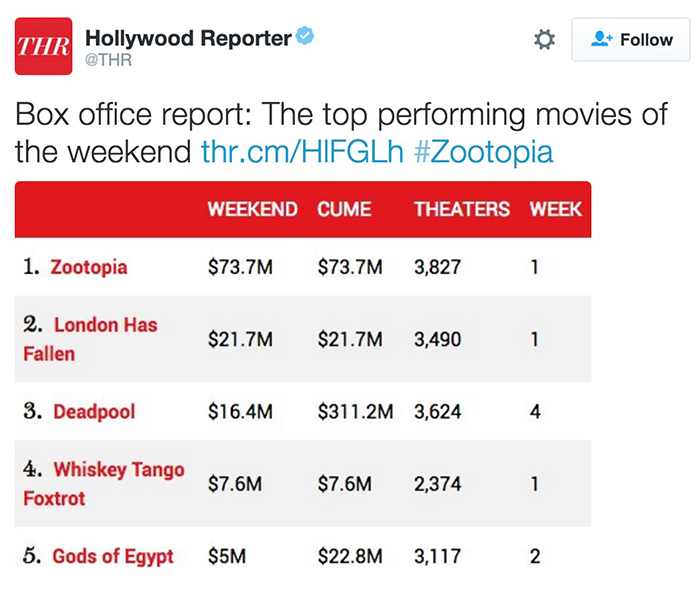The width and height of the screenshot is (700, 593).
Task: Click the THR profile avatar logo
Action: (44, 46)
